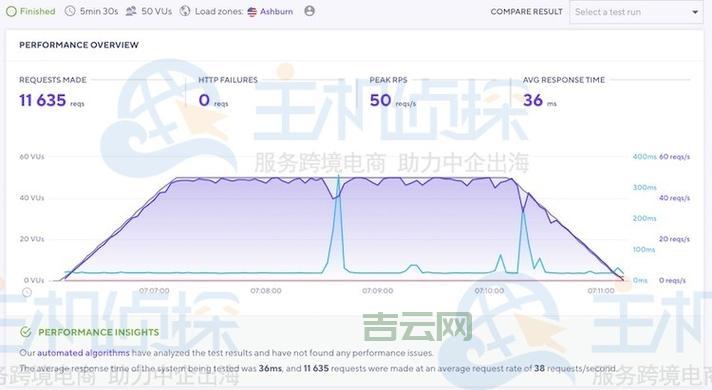Click the 07:07:00 time axis label
This screenshot has height=390, width=712.
coord(154,291)
